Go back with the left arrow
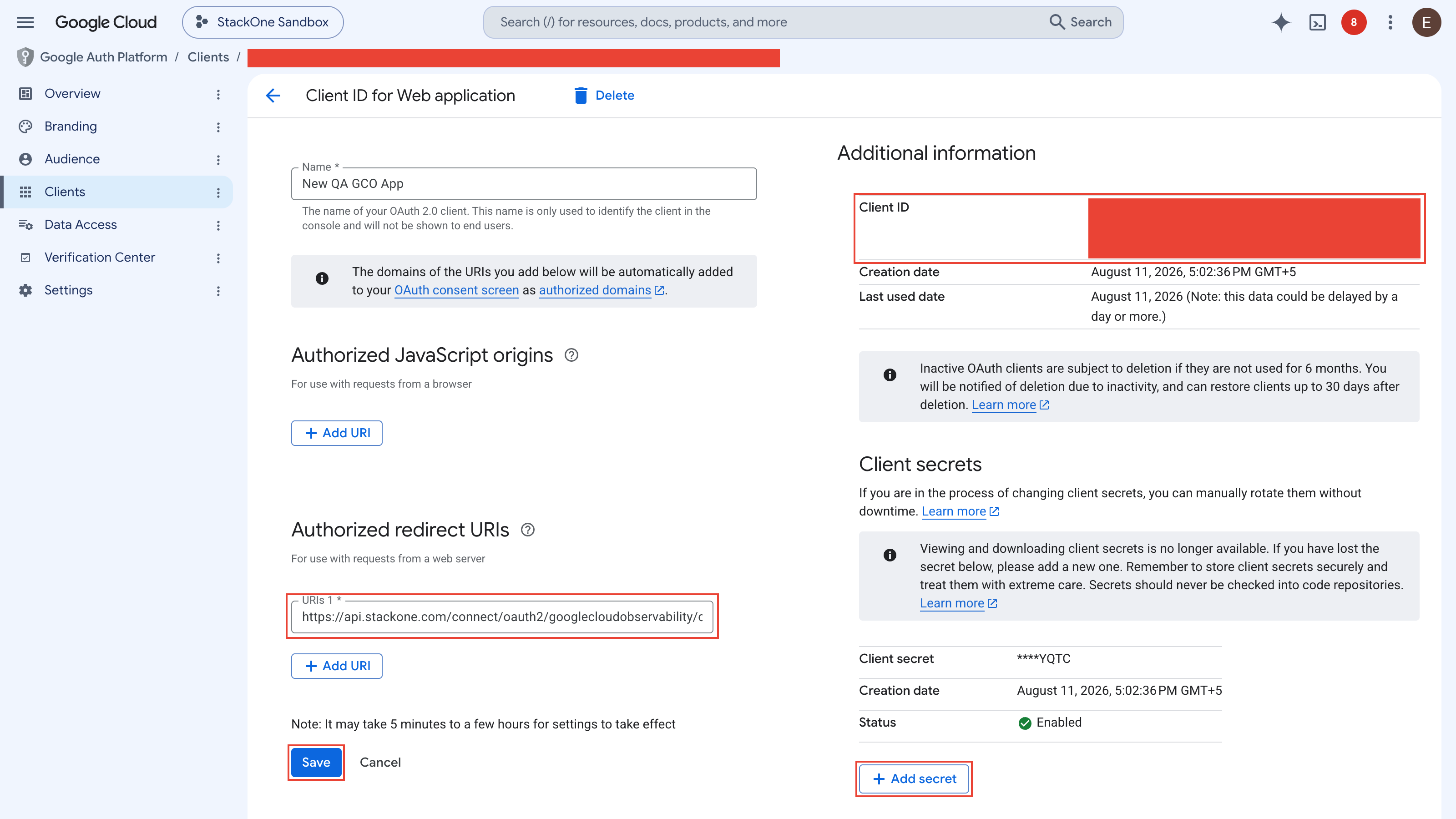This screenshot has height=819, width=1456. coord(273,96)
